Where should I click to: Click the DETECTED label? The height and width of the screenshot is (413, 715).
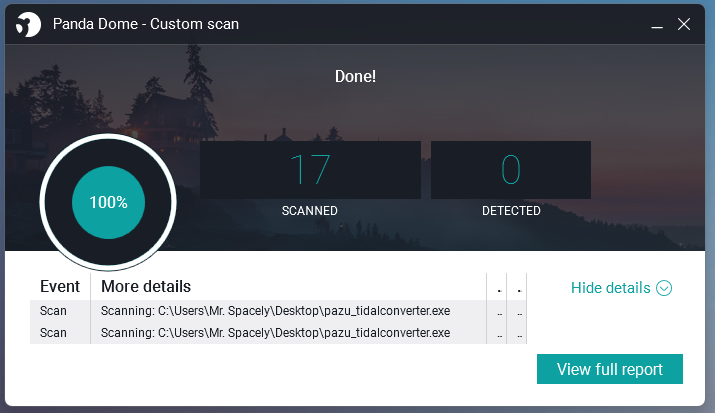click(x=511, y=211)
